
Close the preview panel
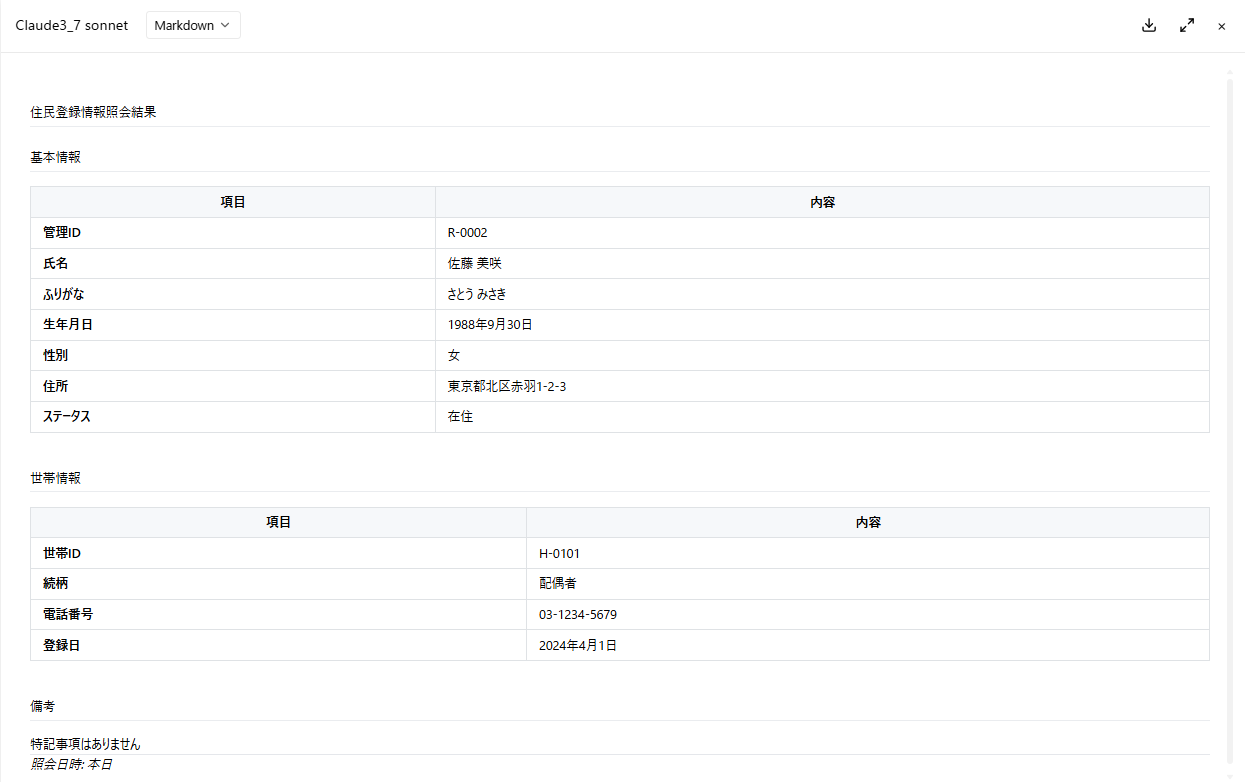pos(1221,27)
